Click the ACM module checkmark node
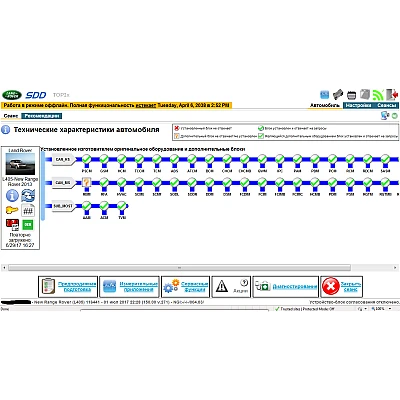The height and width of the screenshot is (400, 400). coord(104,206)
